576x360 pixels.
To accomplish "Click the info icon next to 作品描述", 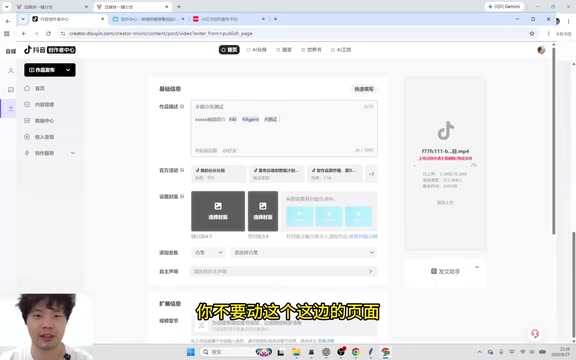I will [182, 107].
